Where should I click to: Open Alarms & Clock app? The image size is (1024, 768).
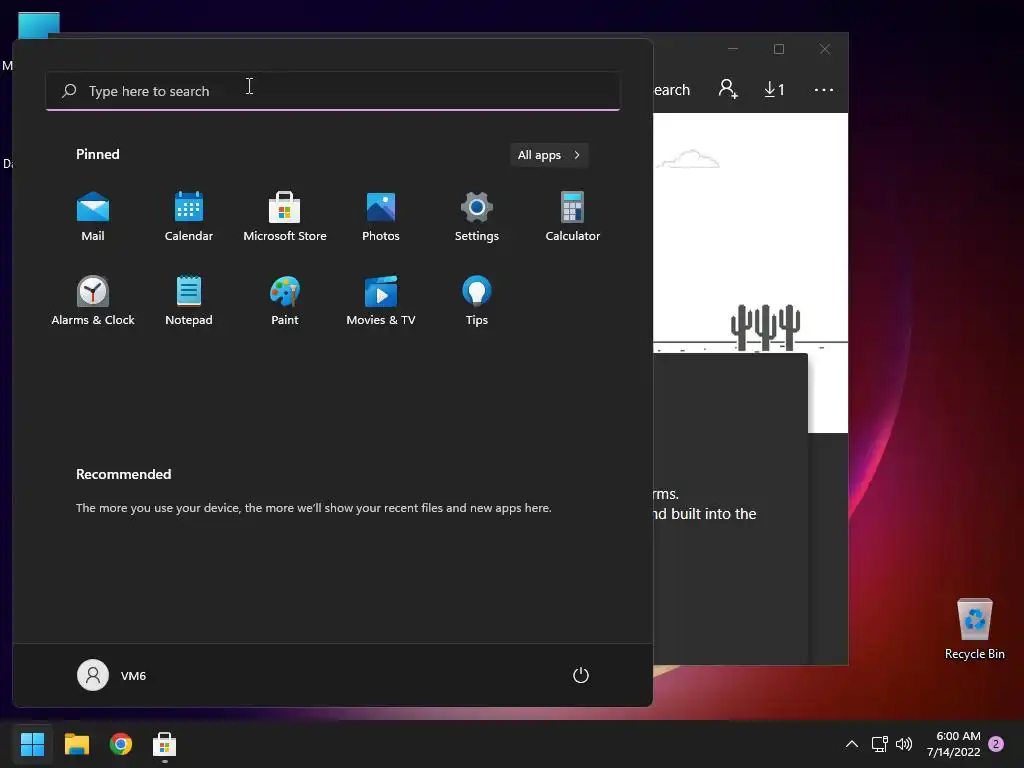click(93, 301)
